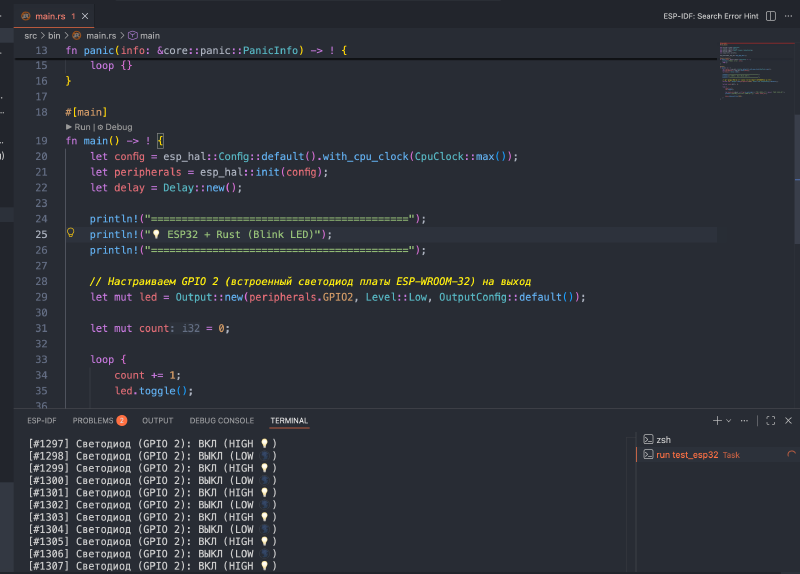Screen dimensions: 800x574
Task: Open the new terminal profile dropdown arrow
Action: pos(729,420)
